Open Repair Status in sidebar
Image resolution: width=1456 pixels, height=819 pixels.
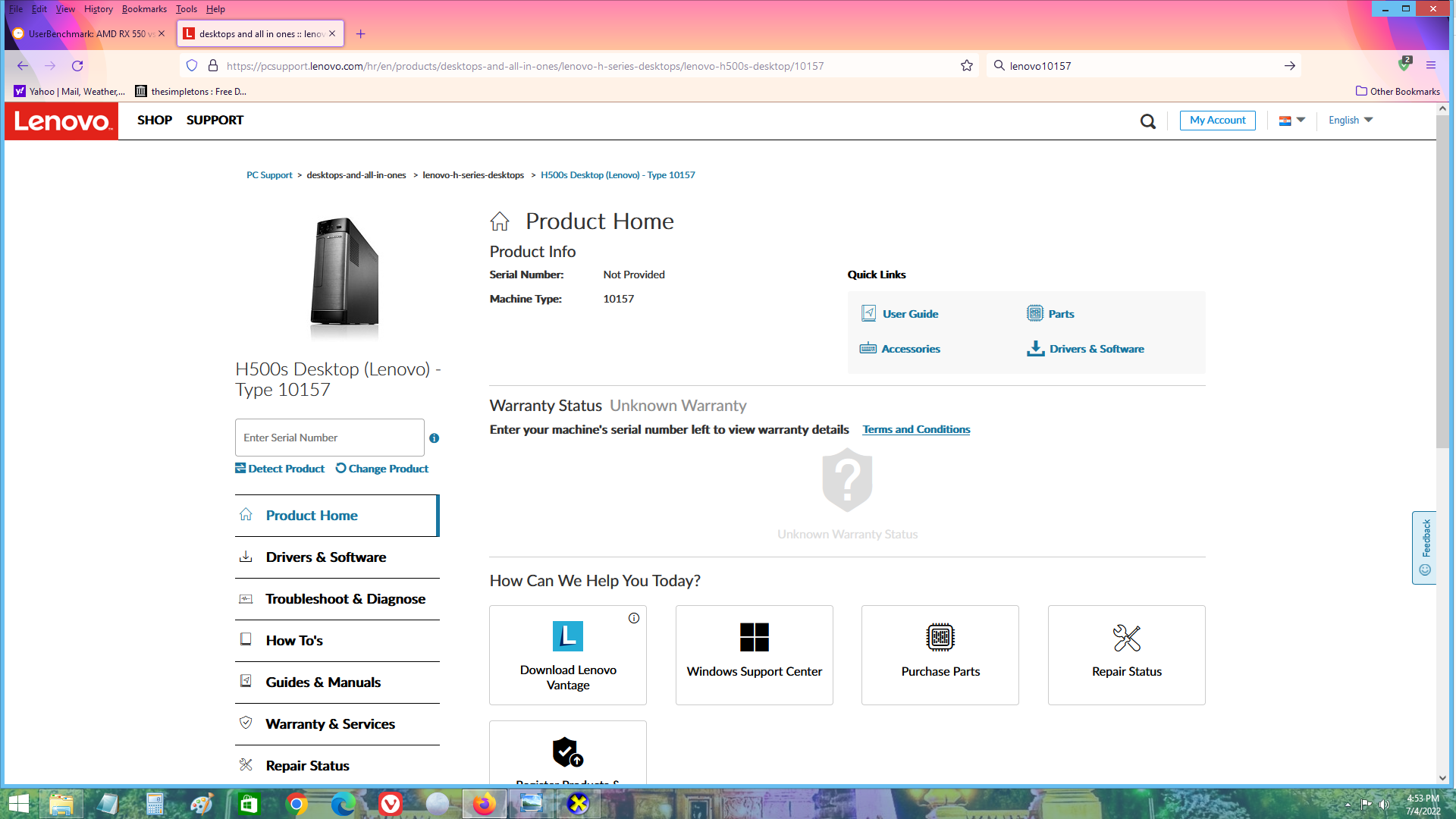pyautogui.click(x=337, y=766)
